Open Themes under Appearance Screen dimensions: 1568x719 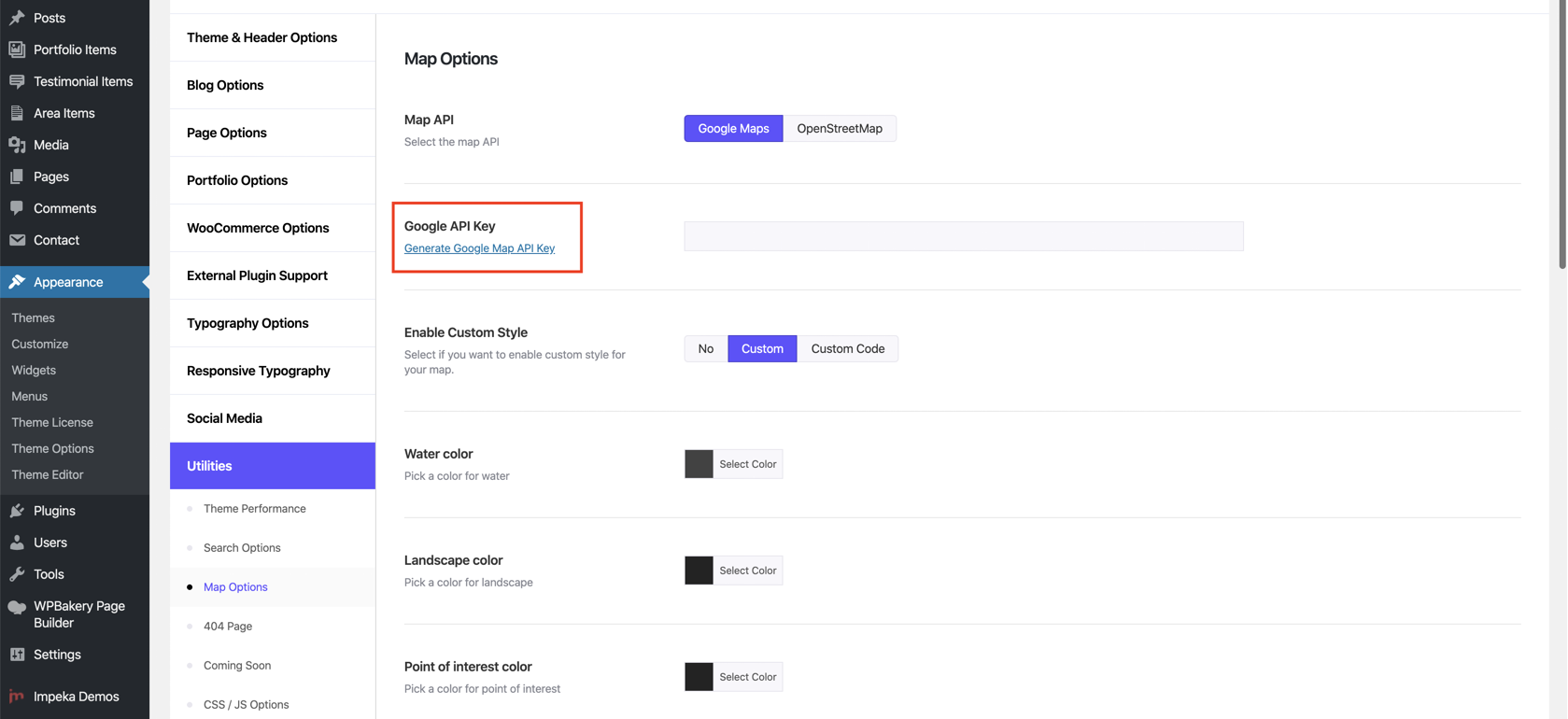coord(33,317)
